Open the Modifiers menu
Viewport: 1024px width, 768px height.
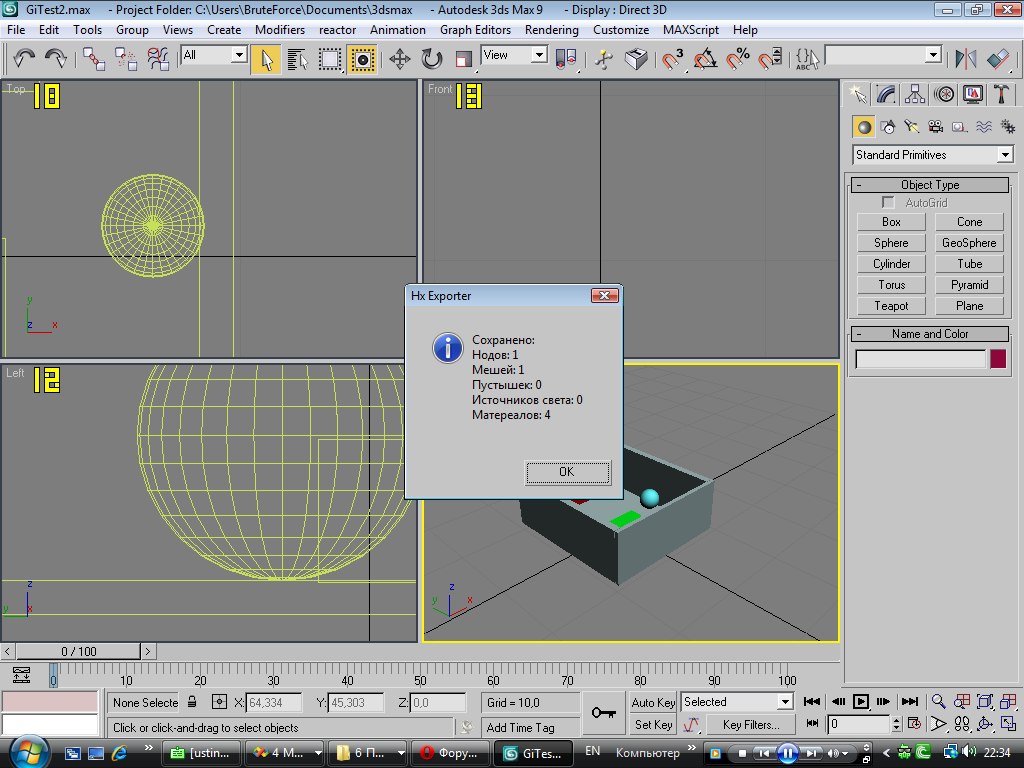(x=280, y=30)
